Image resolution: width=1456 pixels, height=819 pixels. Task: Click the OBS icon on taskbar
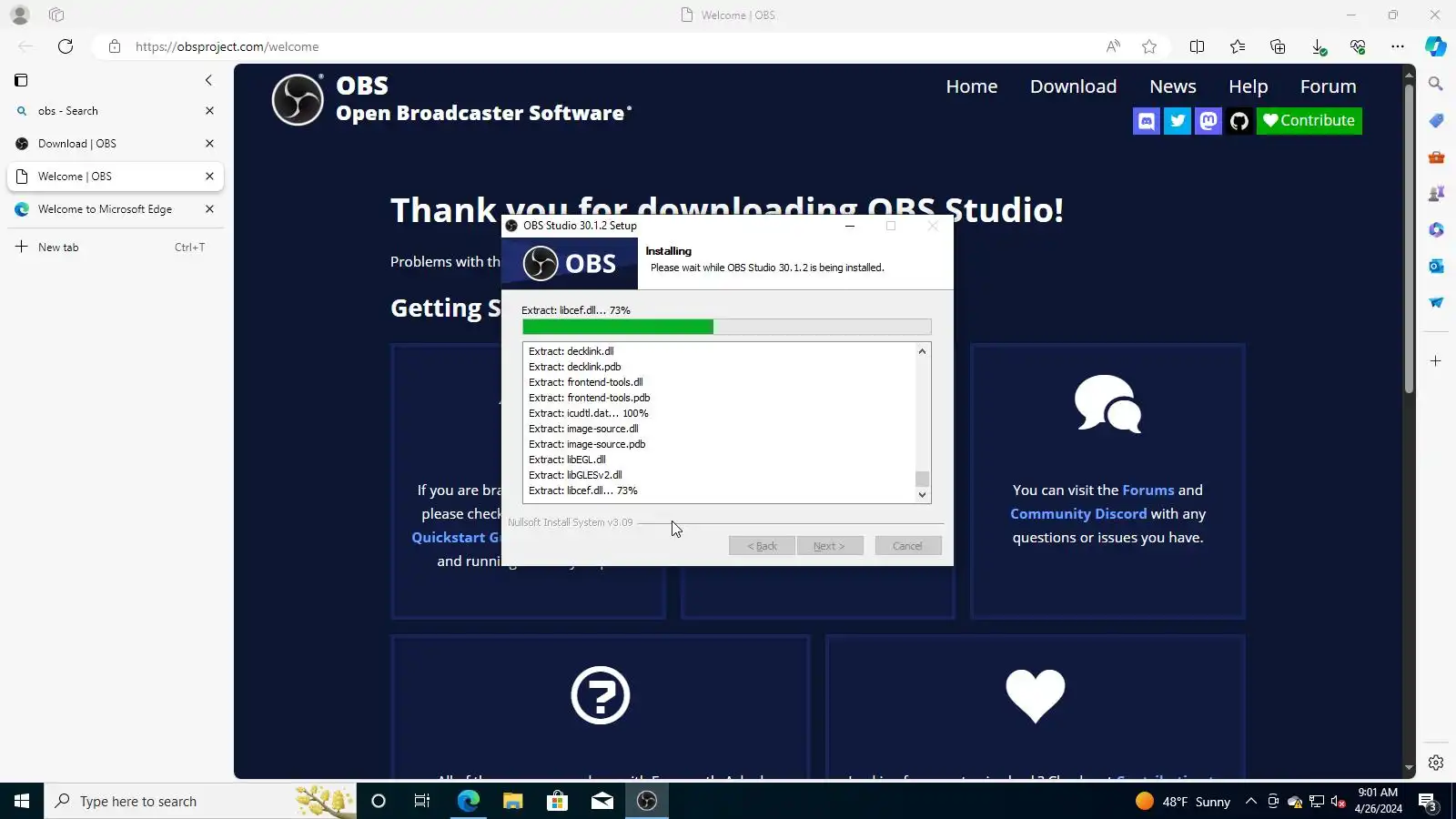(647, 801)
